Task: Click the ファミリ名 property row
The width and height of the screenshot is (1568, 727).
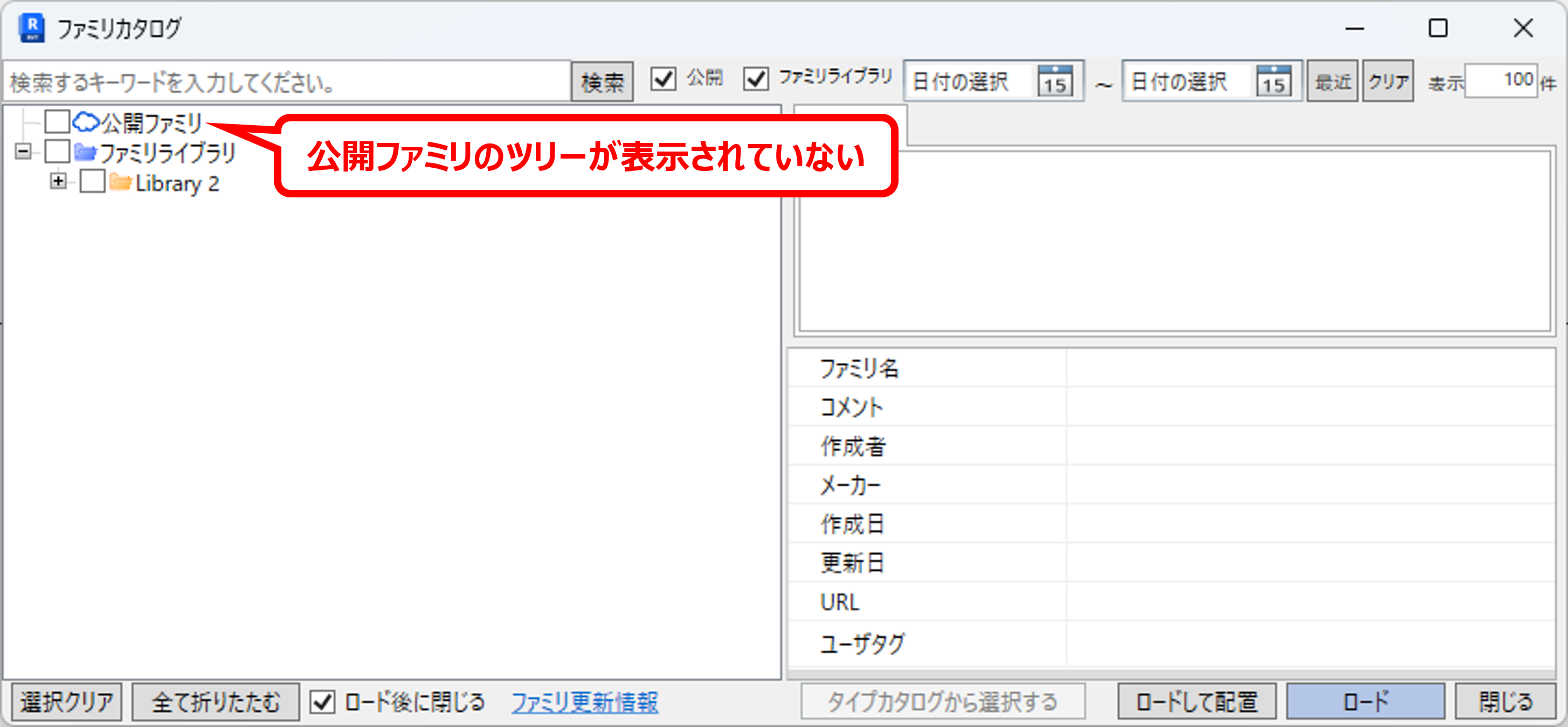Action: [1172, 368]
